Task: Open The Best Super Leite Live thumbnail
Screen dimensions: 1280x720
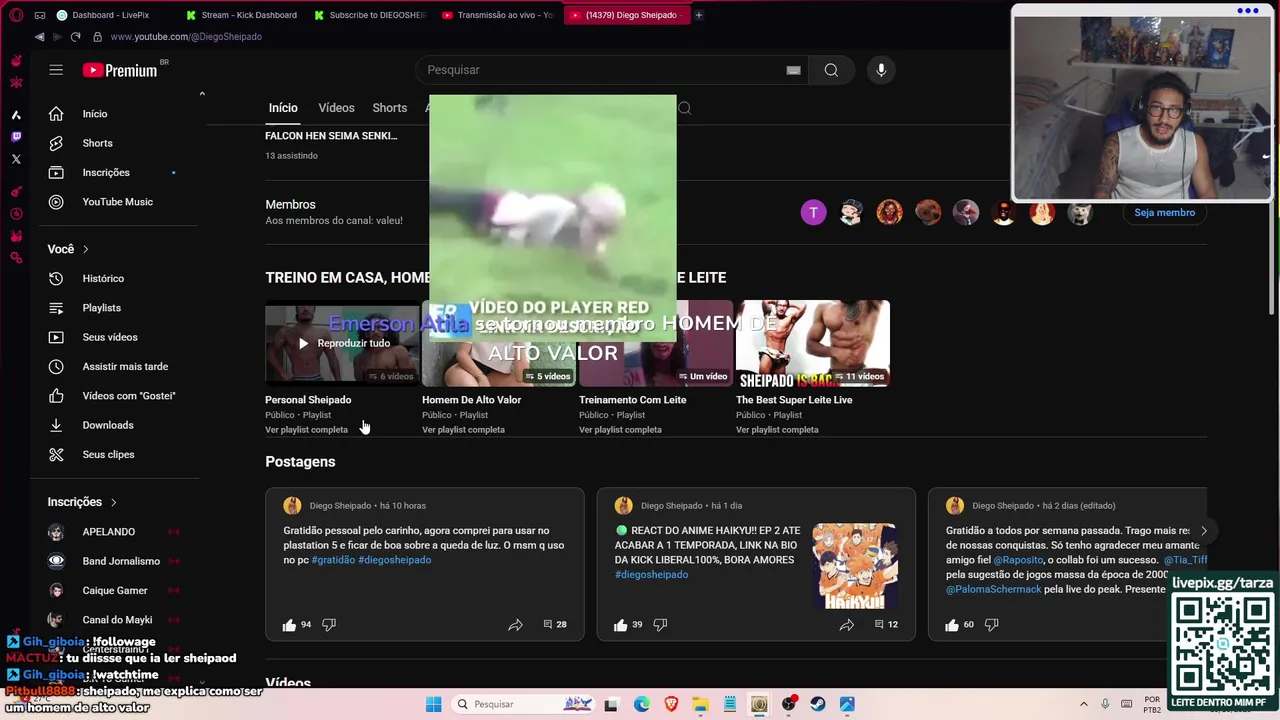Action: coord(813,343)
